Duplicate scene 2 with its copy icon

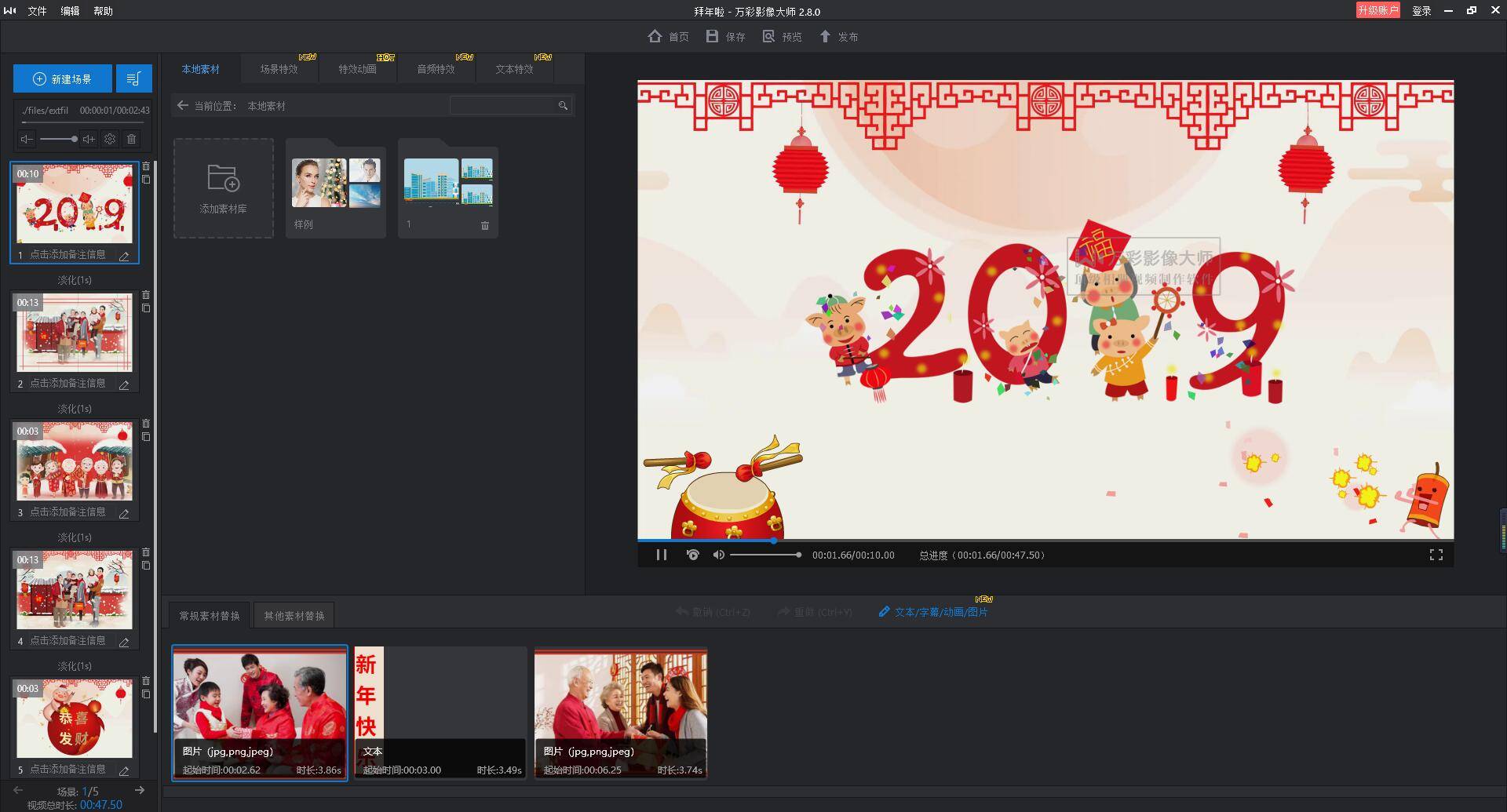point(146,308)
